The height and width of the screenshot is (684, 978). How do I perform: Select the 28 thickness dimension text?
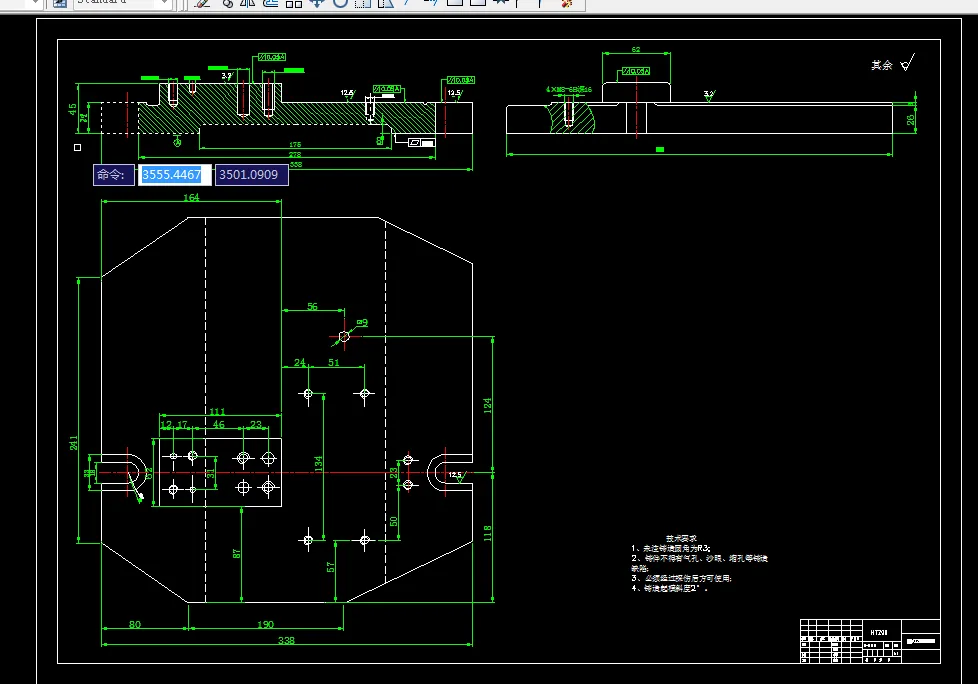point(910,120)
